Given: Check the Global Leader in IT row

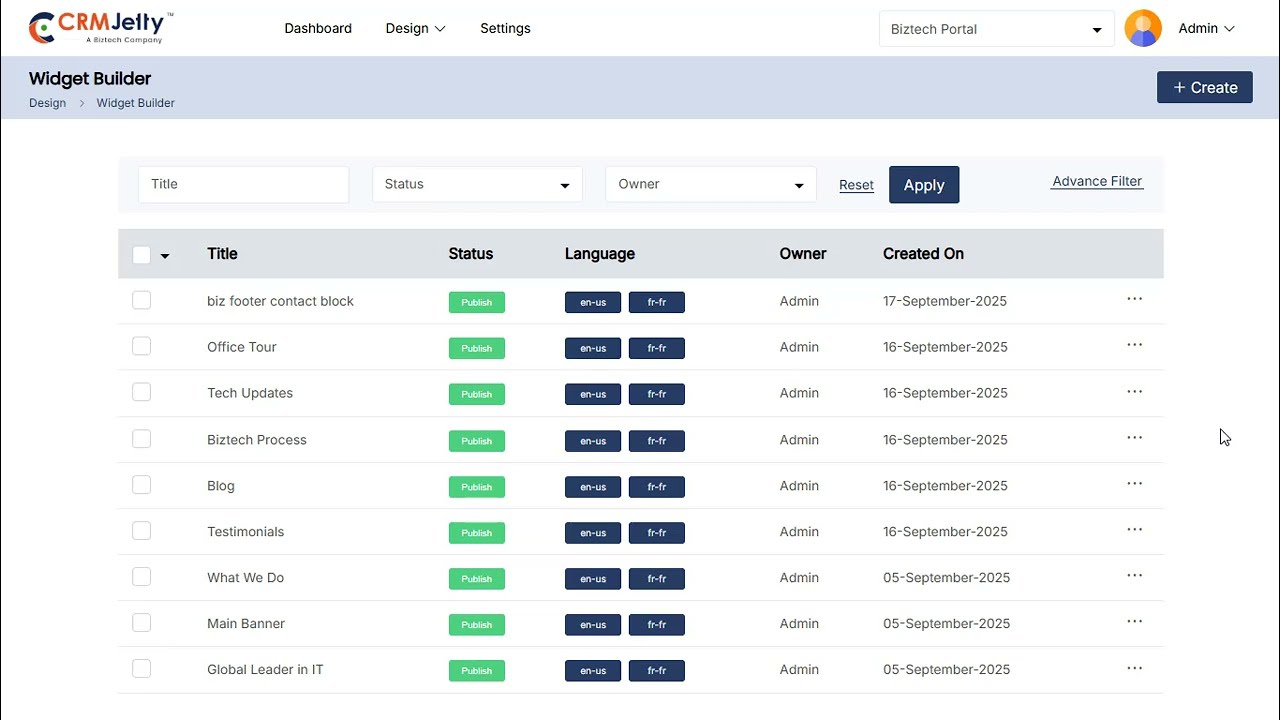Looking at the screenshot, I should click(141, 669).
